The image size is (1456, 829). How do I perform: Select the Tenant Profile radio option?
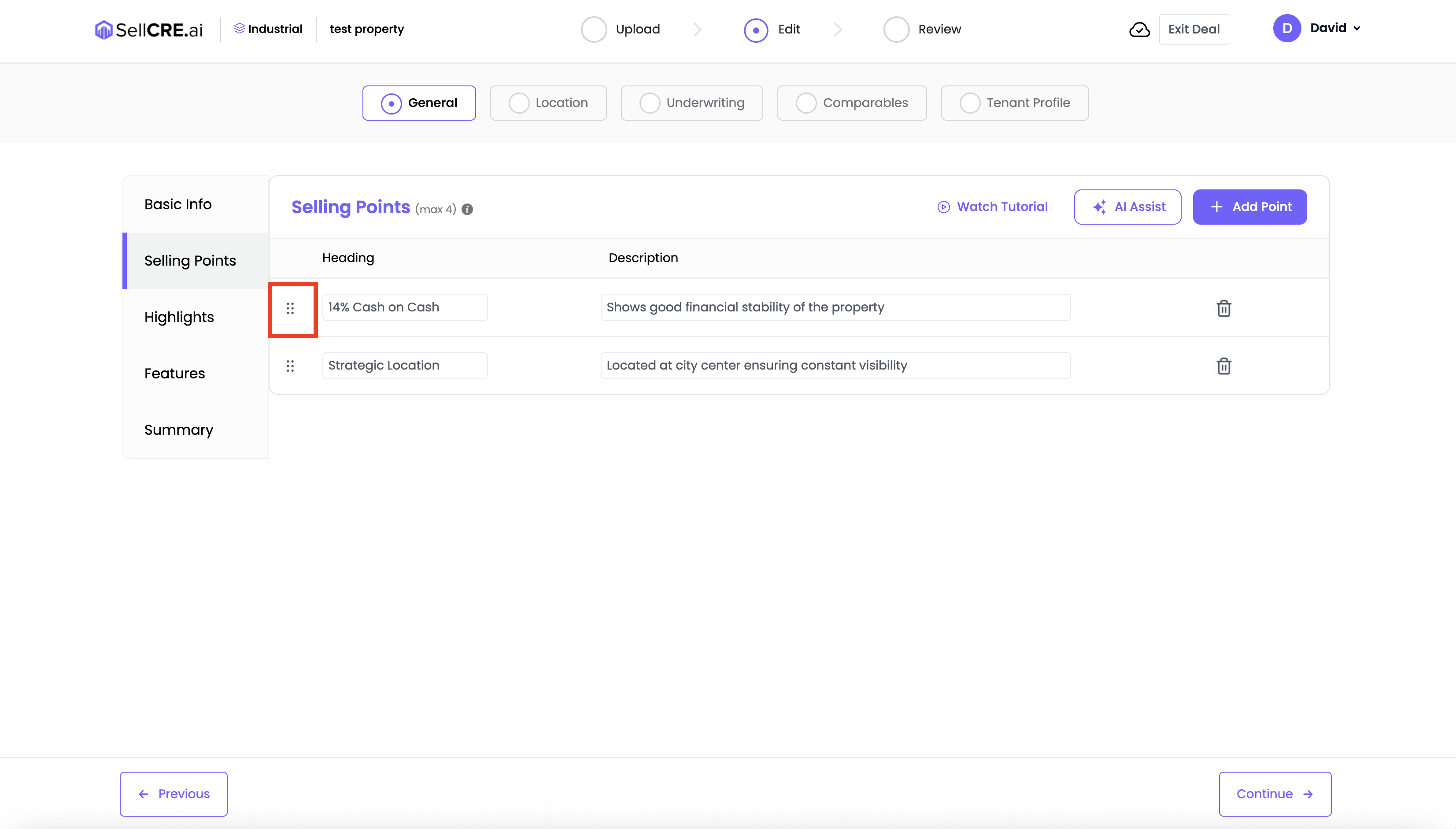pos(970,103)
